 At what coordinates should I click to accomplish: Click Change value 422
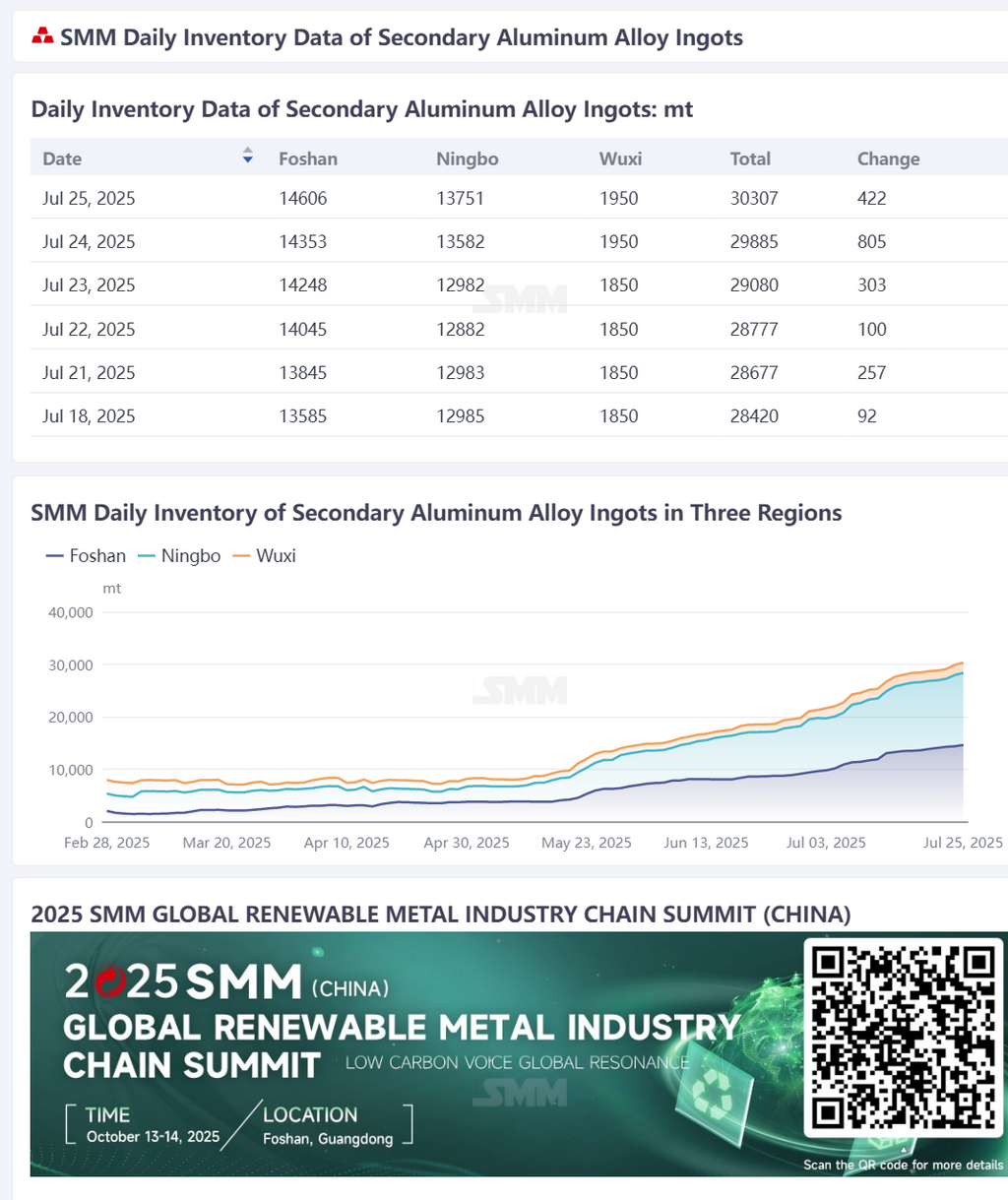872,198
